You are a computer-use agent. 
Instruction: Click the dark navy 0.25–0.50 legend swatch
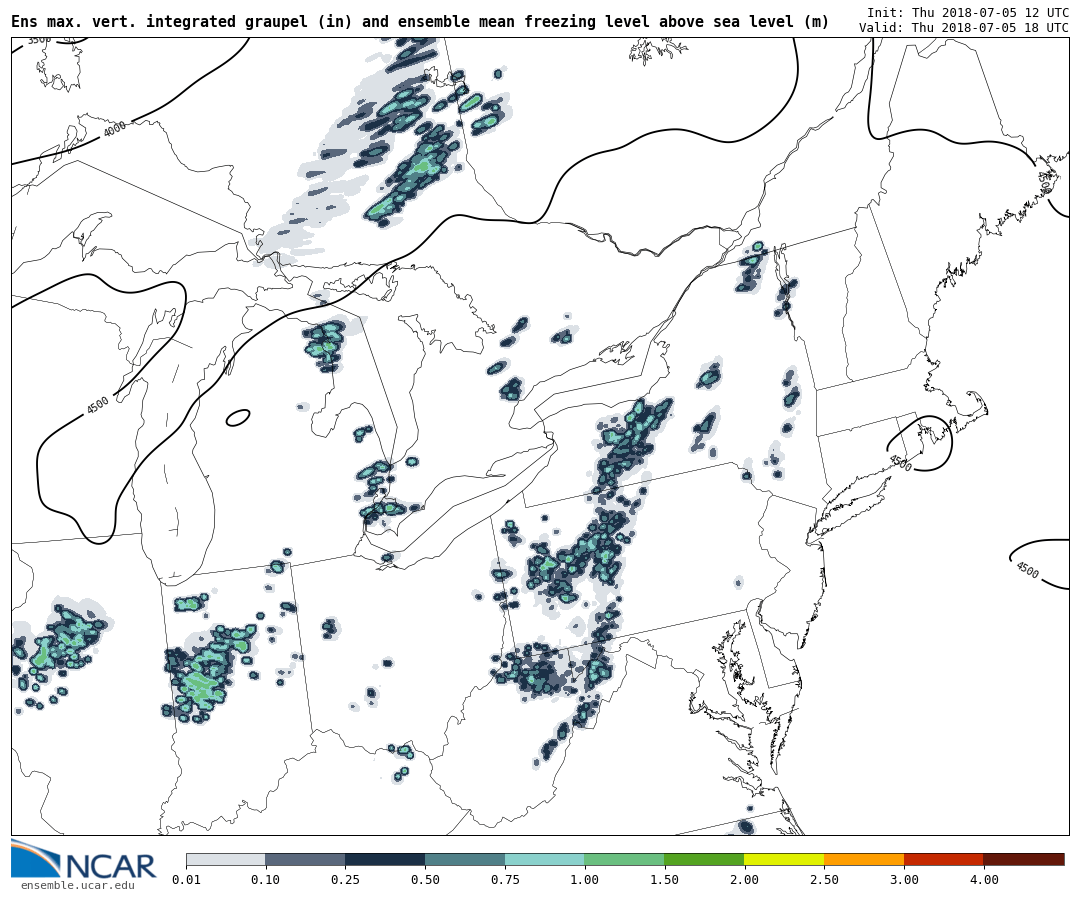pyautogui.click(x=385, y=859)
